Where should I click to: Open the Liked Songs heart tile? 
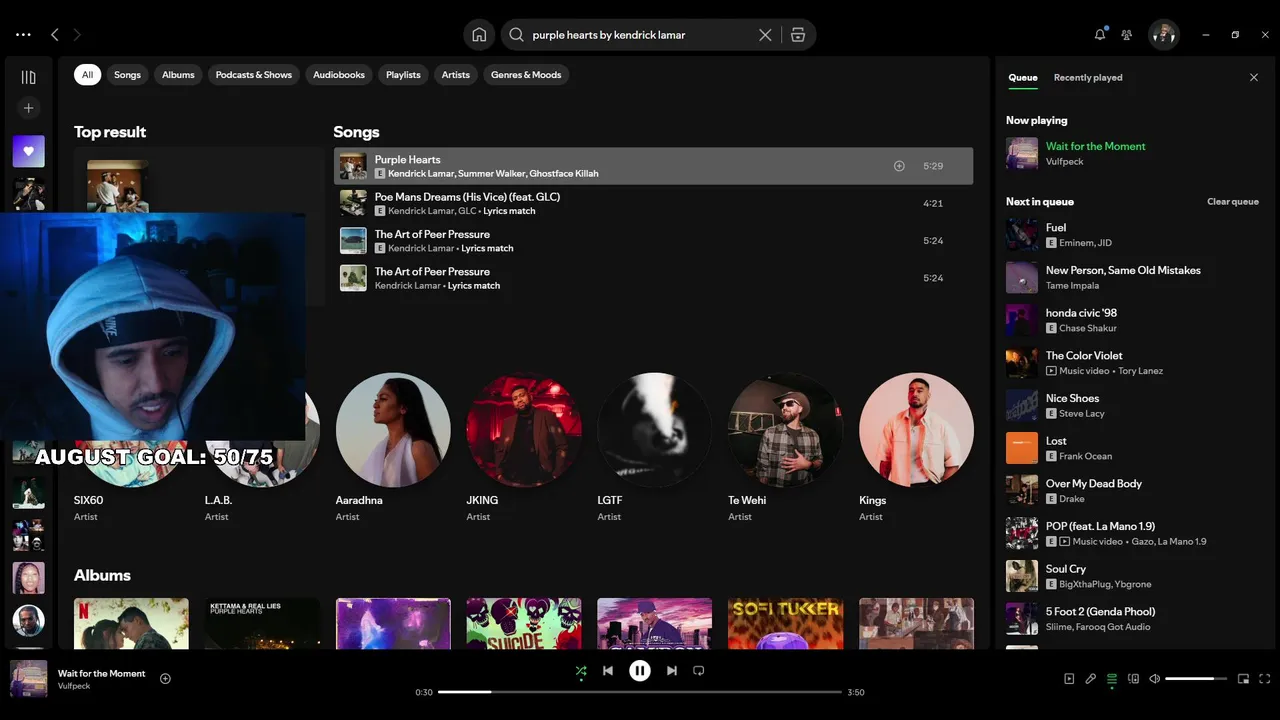(x=28, y=151)
